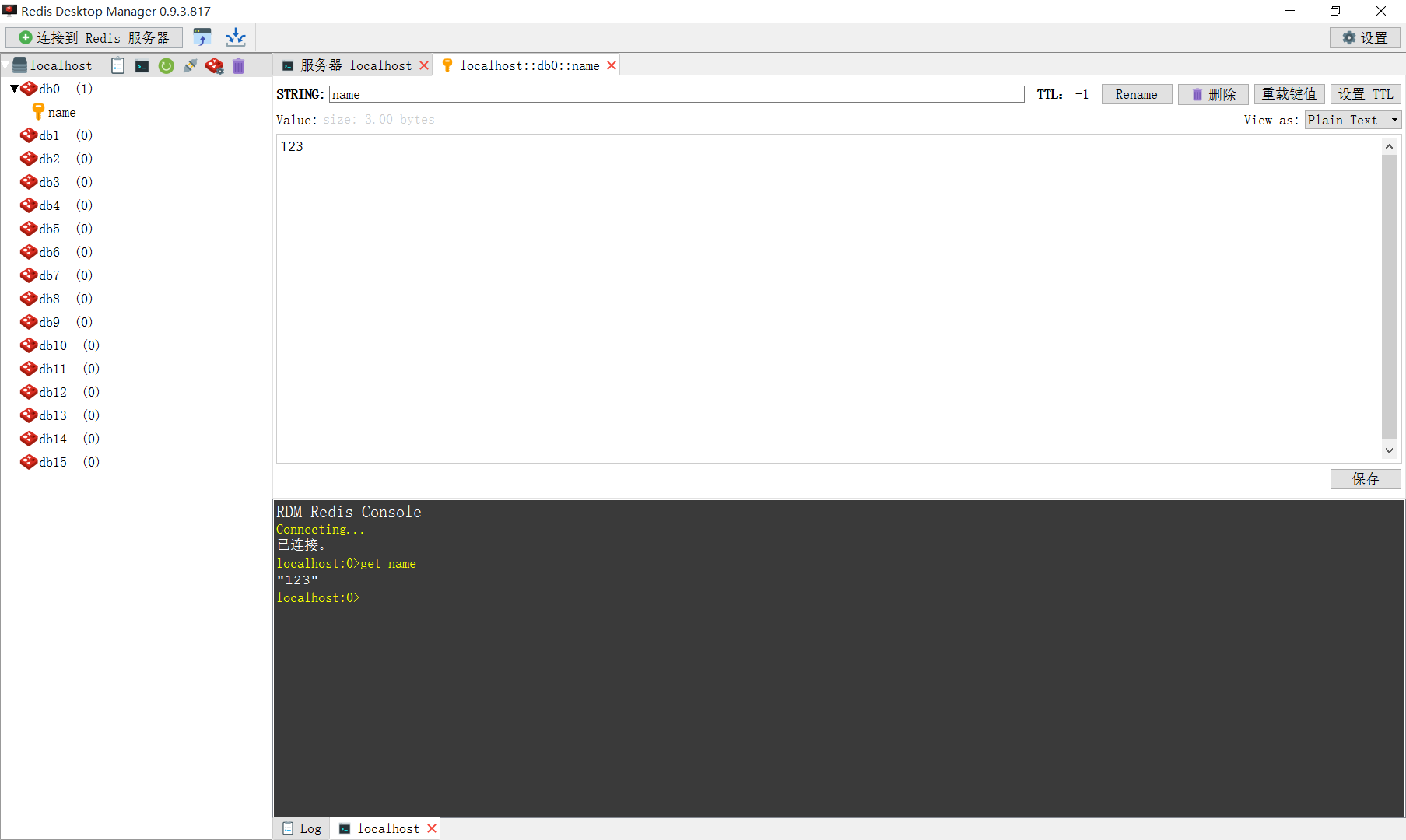Click the console prompt localhost:0> last line
This screenshot has height=840, width=1406.
(318, 597)
